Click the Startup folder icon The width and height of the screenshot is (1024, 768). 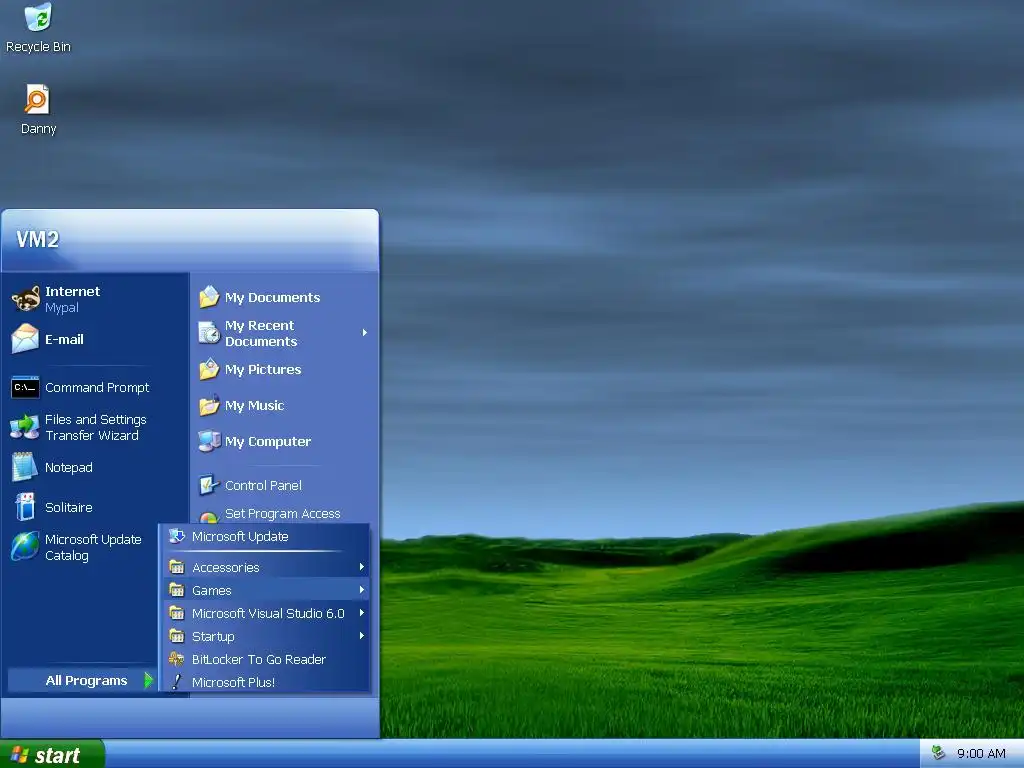(x=176, y=635)
